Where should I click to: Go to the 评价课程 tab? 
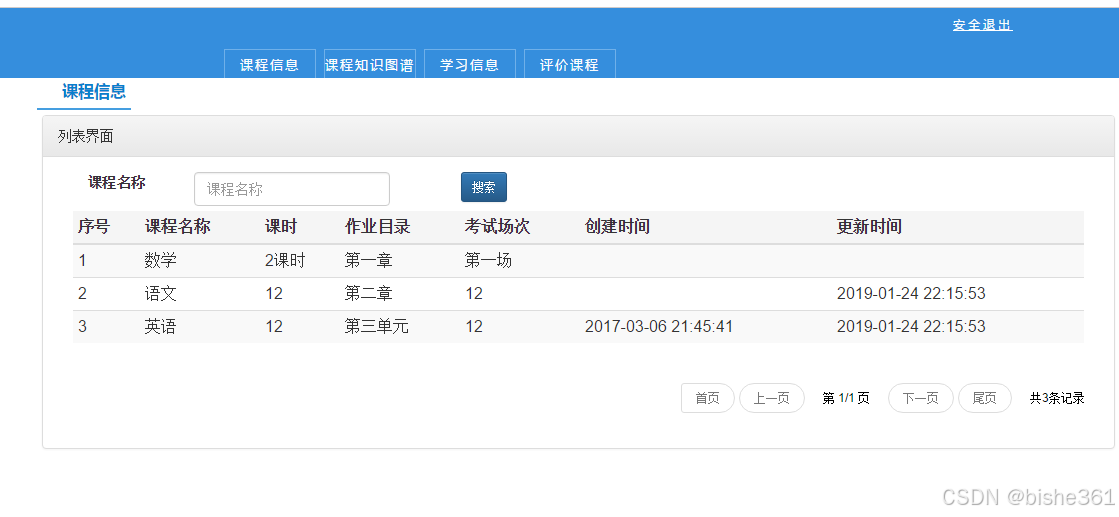point(569,64)
